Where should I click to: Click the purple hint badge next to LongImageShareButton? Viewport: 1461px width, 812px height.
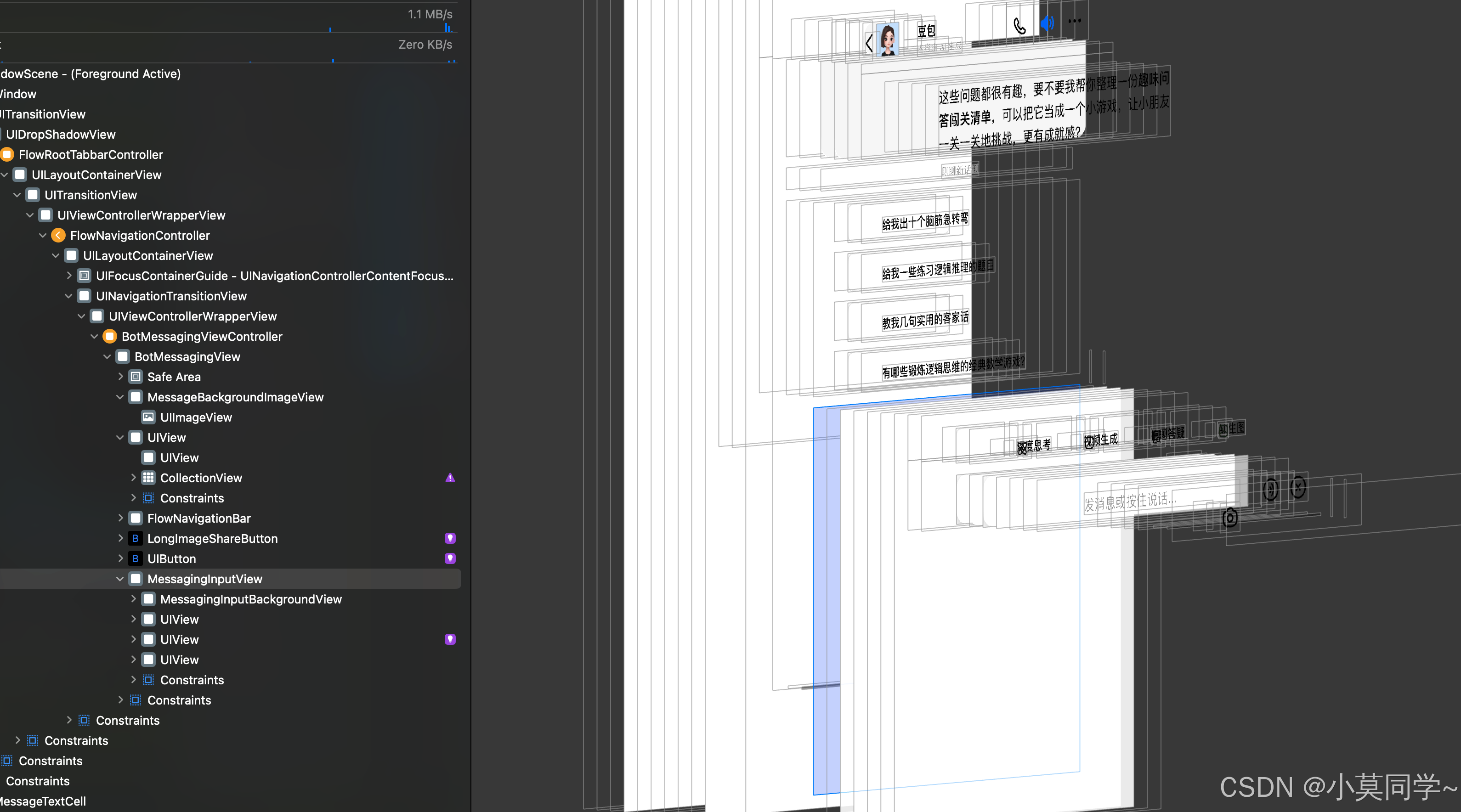point(450,538)
